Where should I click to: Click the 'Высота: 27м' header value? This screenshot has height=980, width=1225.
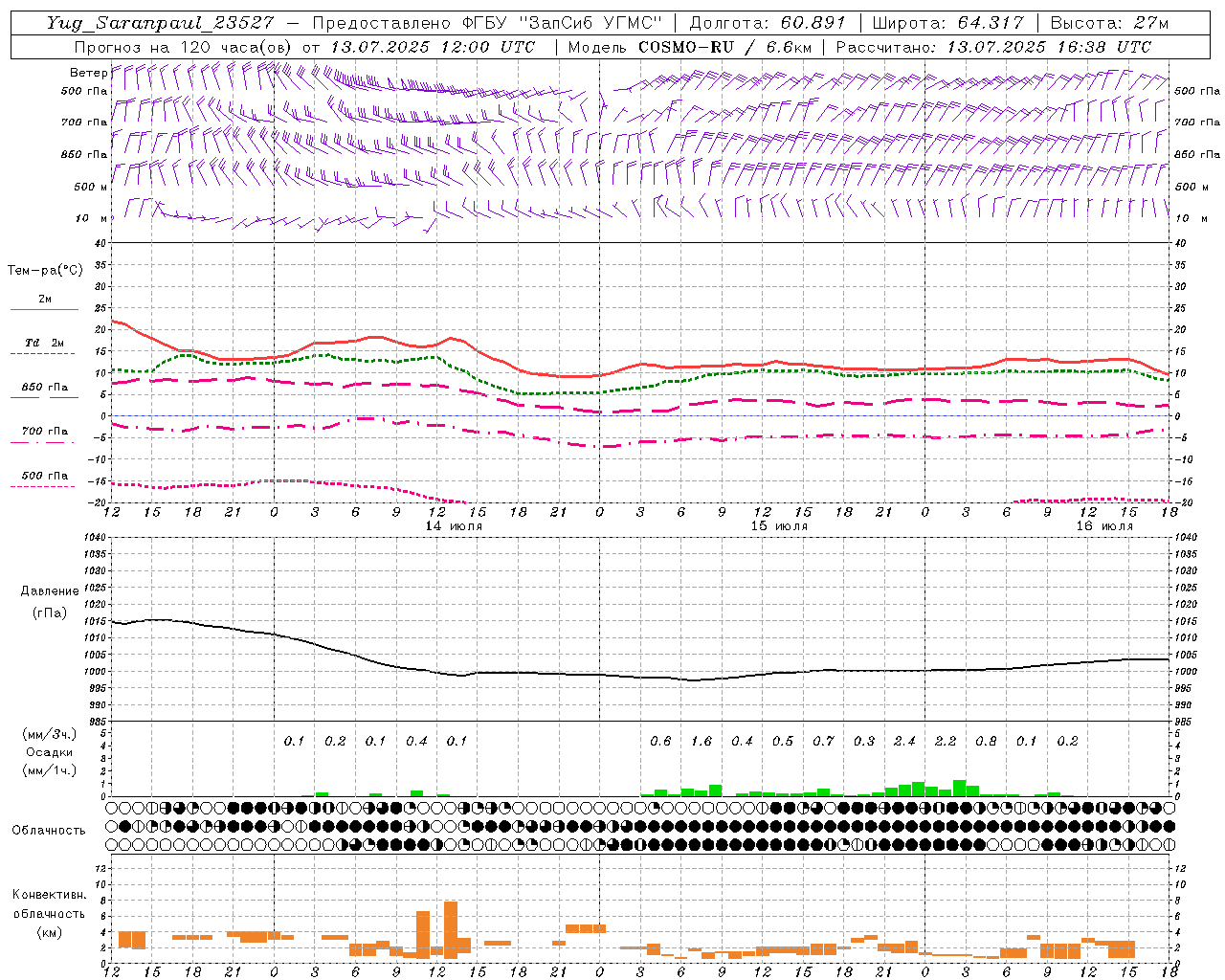pyautogui.click(x=1109, y=23)
